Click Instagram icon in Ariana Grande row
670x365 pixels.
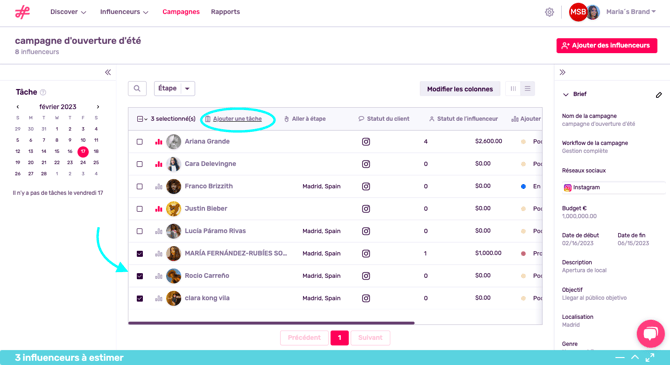(x=366, y=141)
